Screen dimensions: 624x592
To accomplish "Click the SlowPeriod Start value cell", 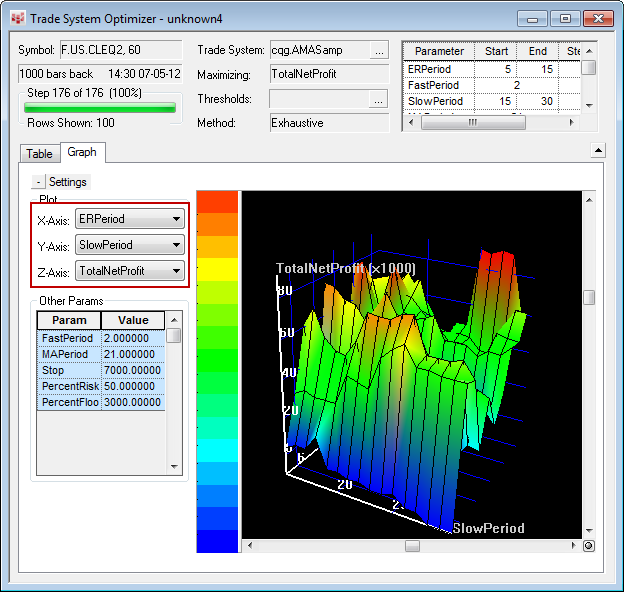I will [x=496, y=102].
